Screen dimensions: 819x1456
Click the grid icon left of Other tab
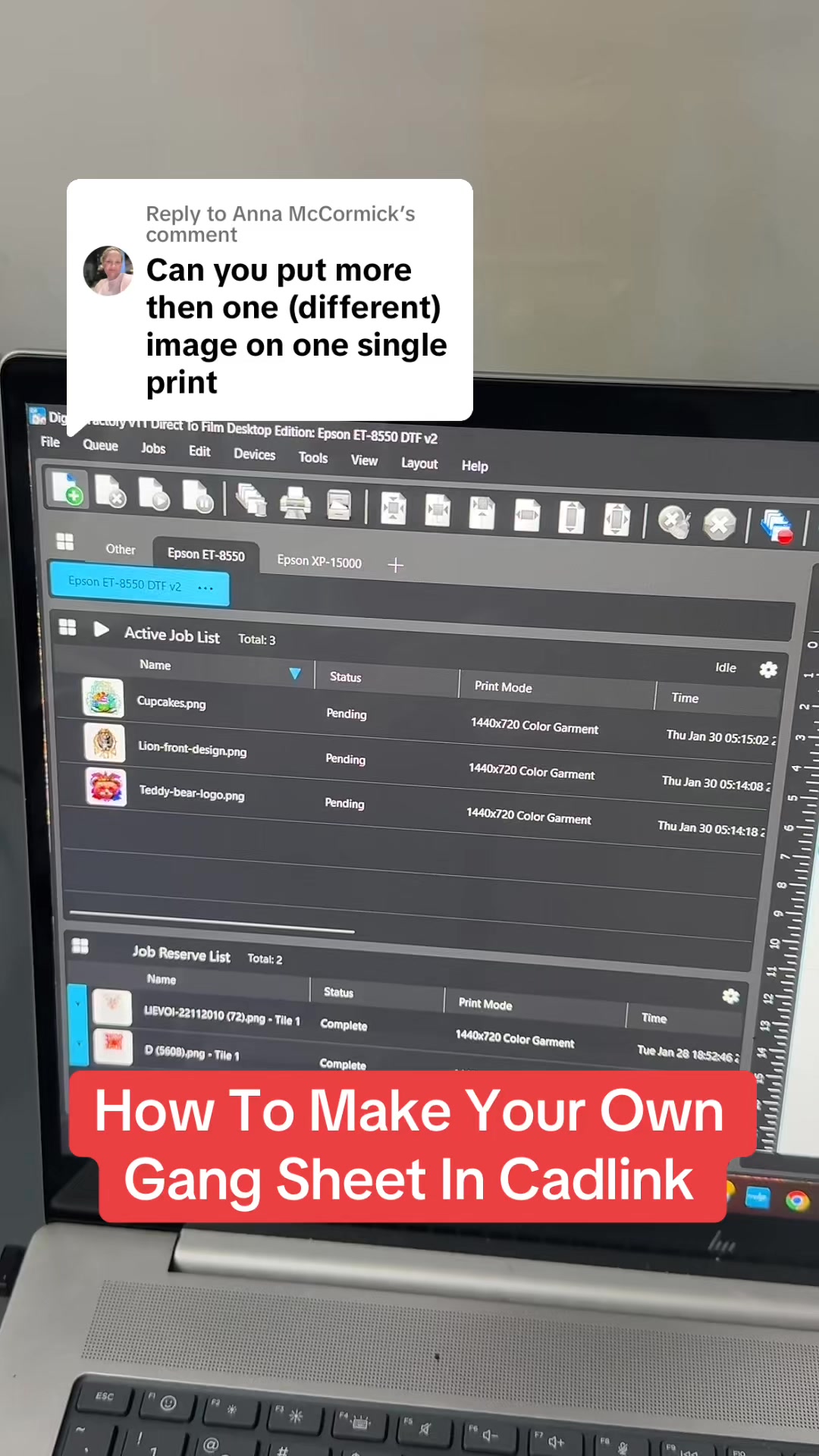[x=65, y=541]
